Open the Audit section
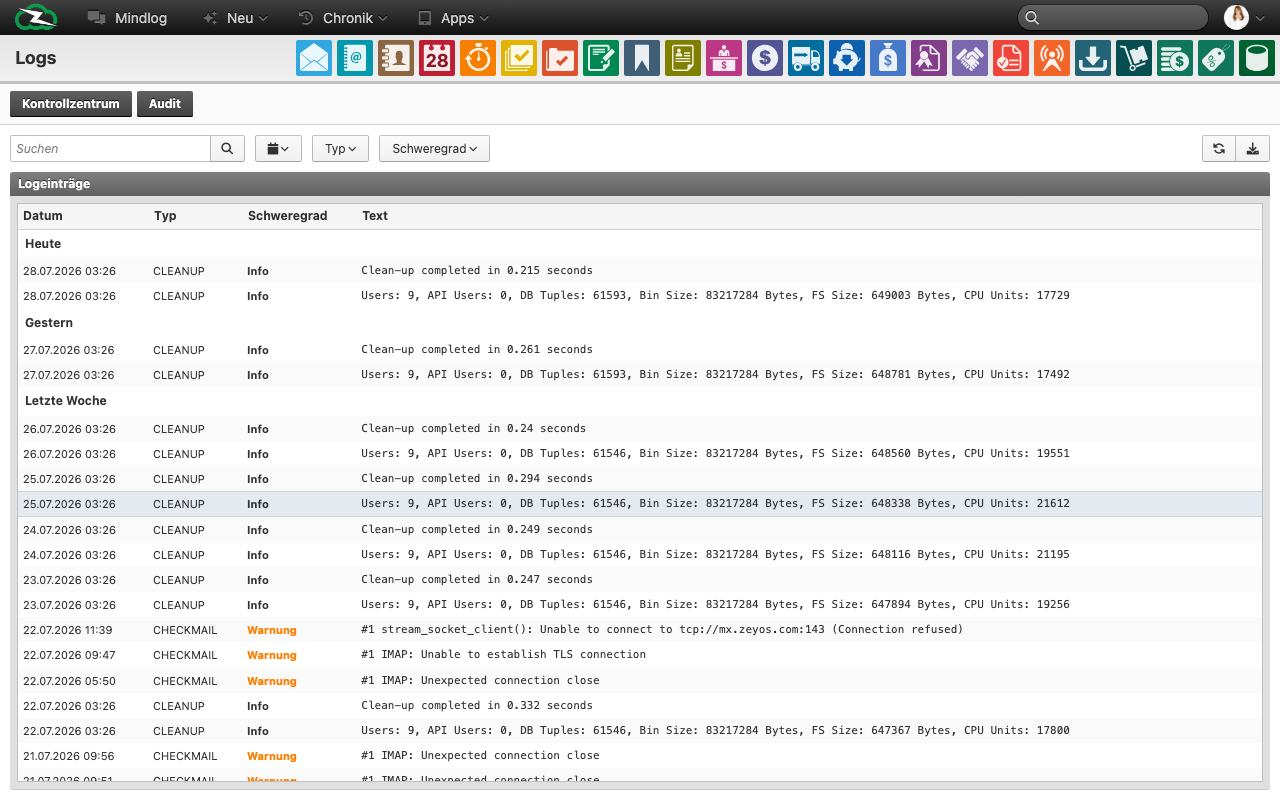 [x=165, y=104]
